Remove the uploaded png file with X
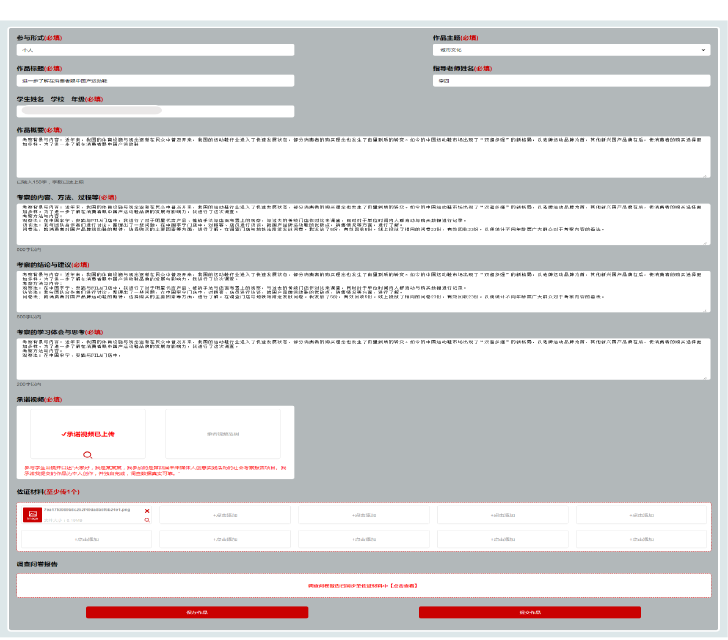The image size is (728, 640). [147, 511]
